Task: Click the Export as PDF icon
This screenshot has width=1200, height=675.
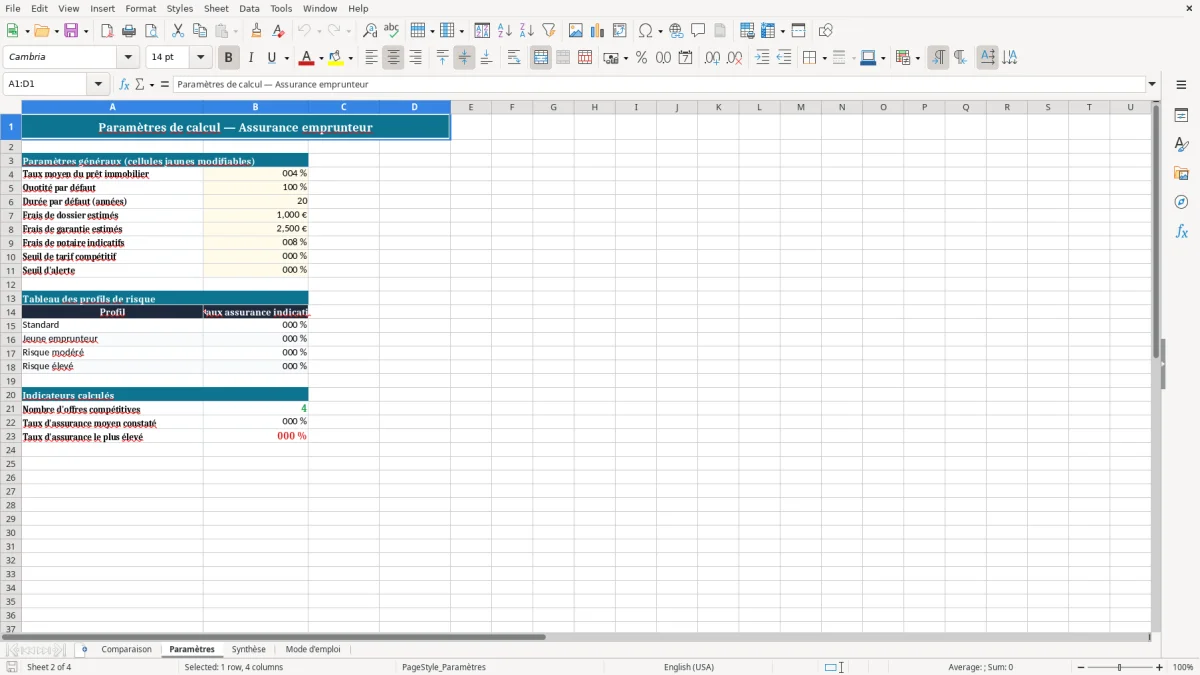Action: pyautogui.click(x=107, y=31)
